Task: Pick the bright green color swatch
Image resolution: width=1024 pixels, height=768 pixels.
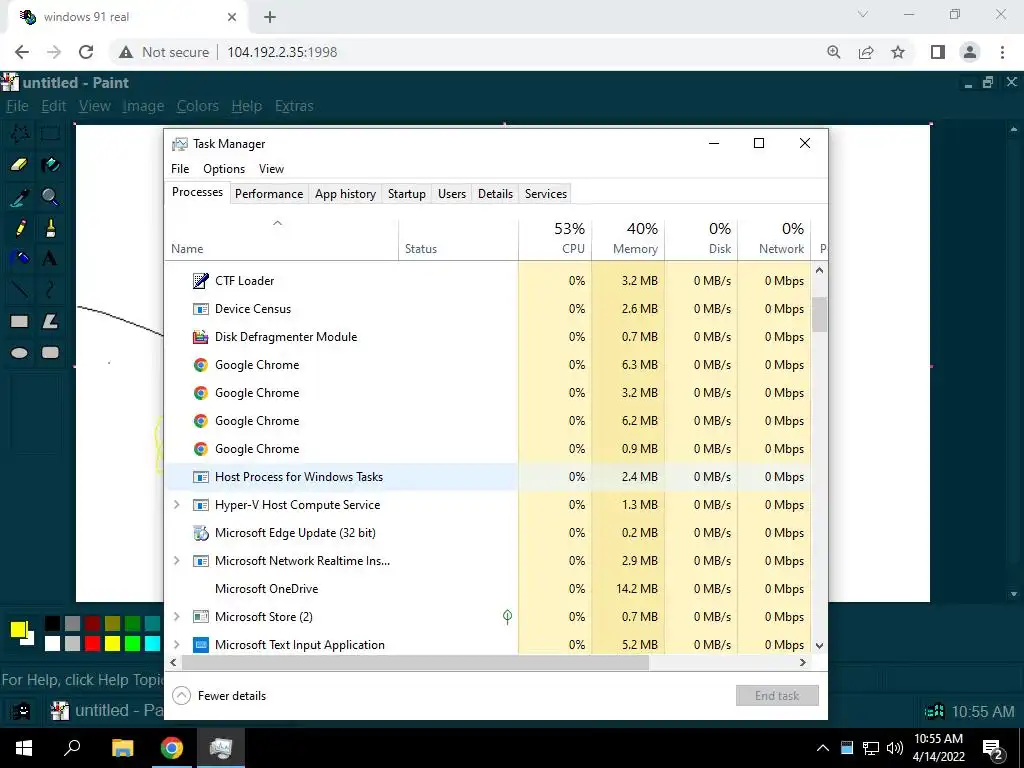Action: point(133,644)
